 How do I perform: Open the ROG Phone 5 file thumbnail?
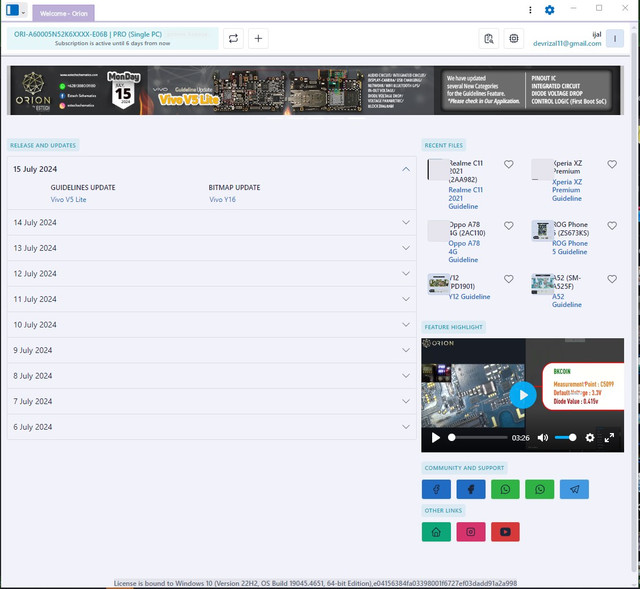coord(542,231)
